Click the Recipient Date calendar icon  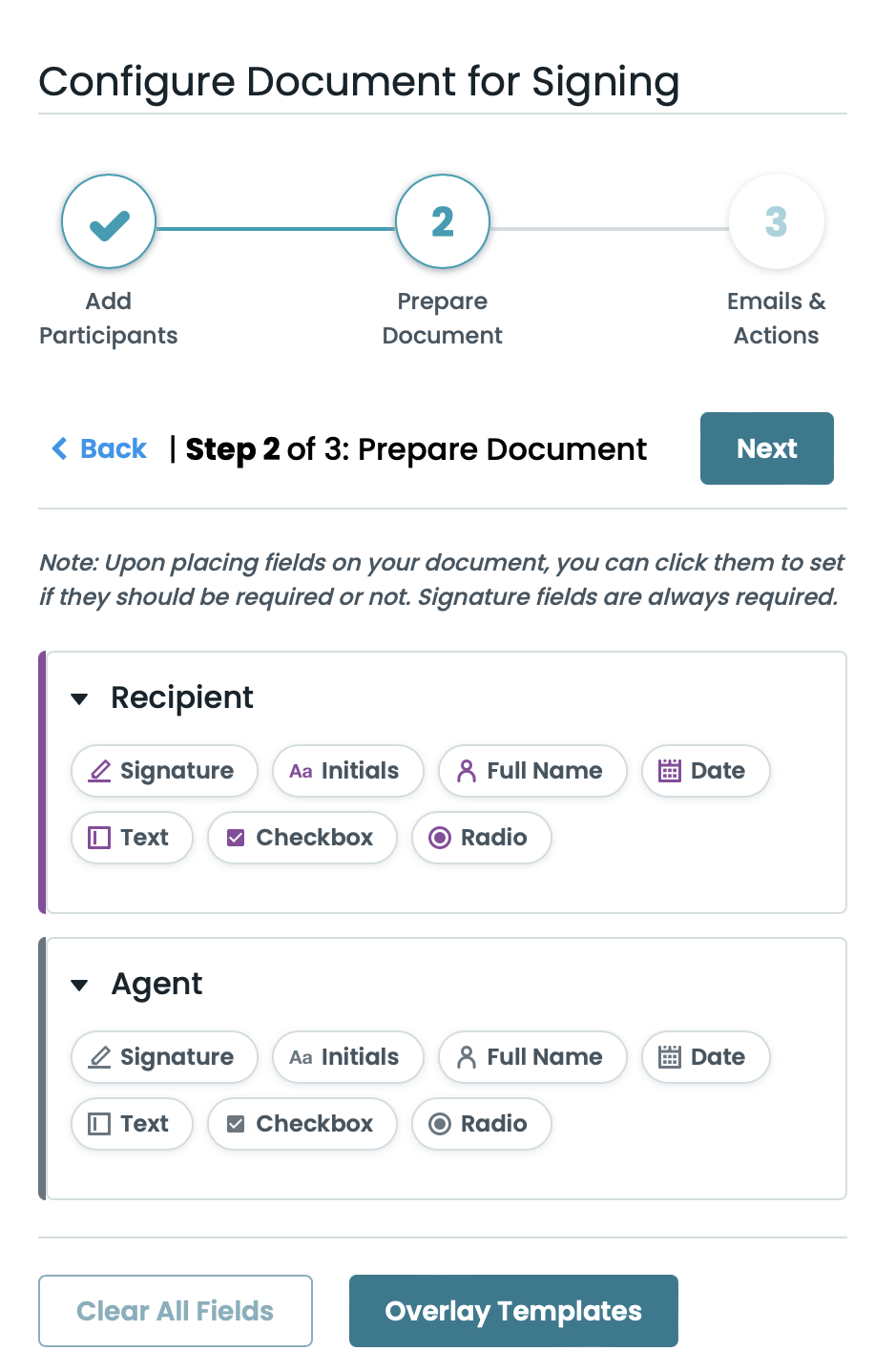click(x=670, y=771)
